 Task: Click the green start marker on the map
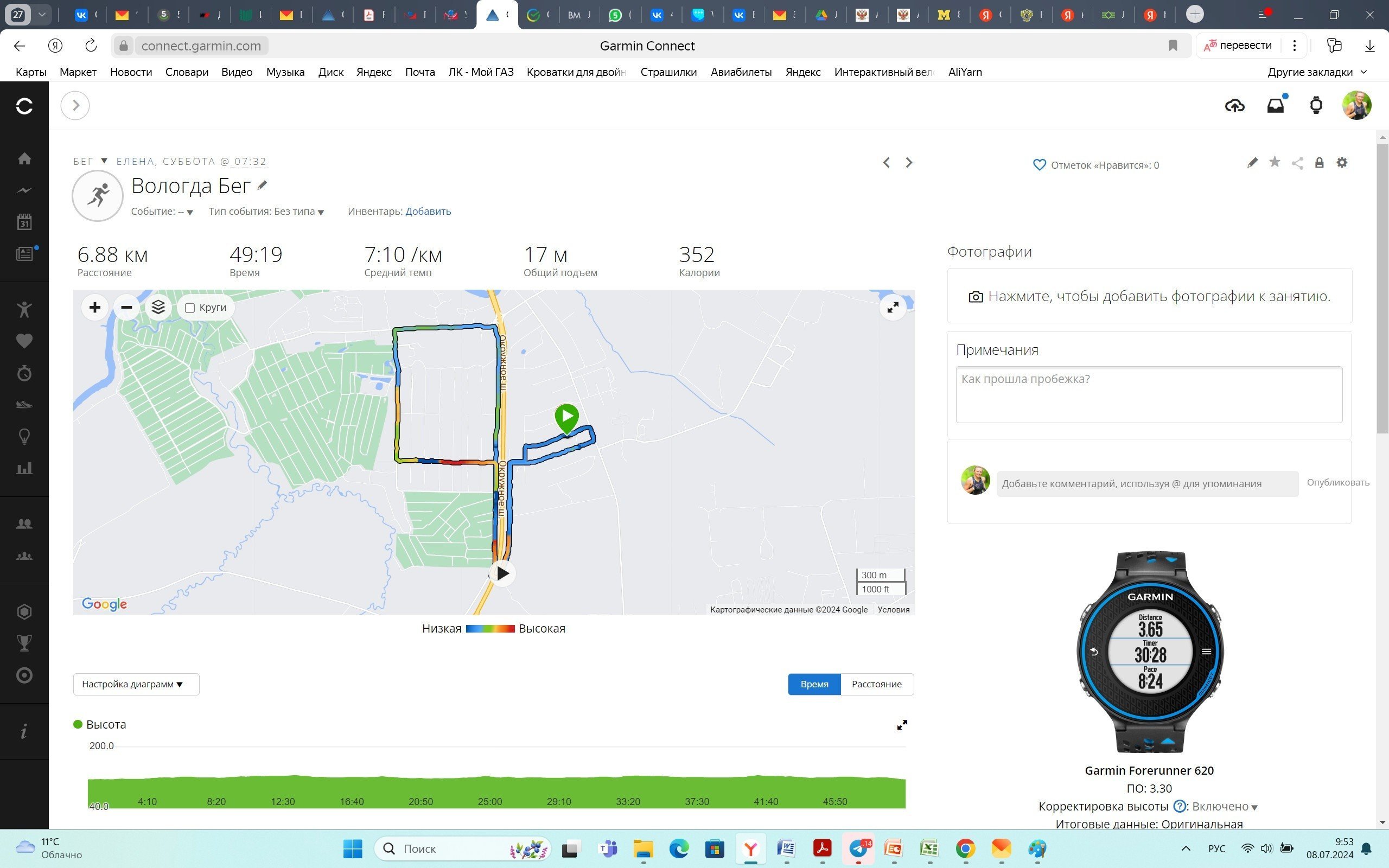pos(567,418)
